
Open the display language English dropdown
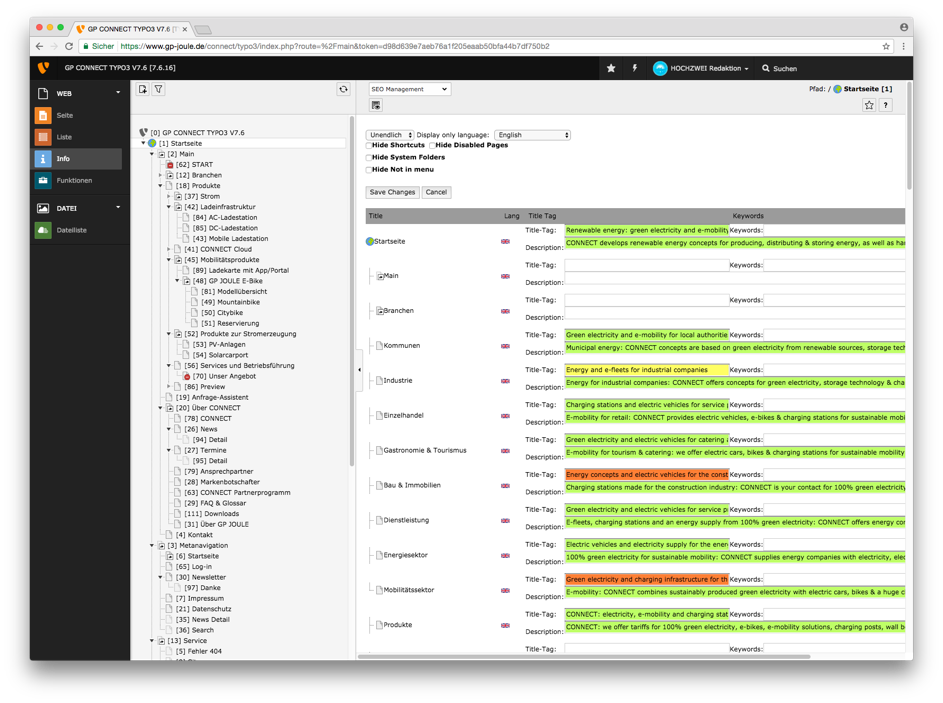(x=532, y=134)
